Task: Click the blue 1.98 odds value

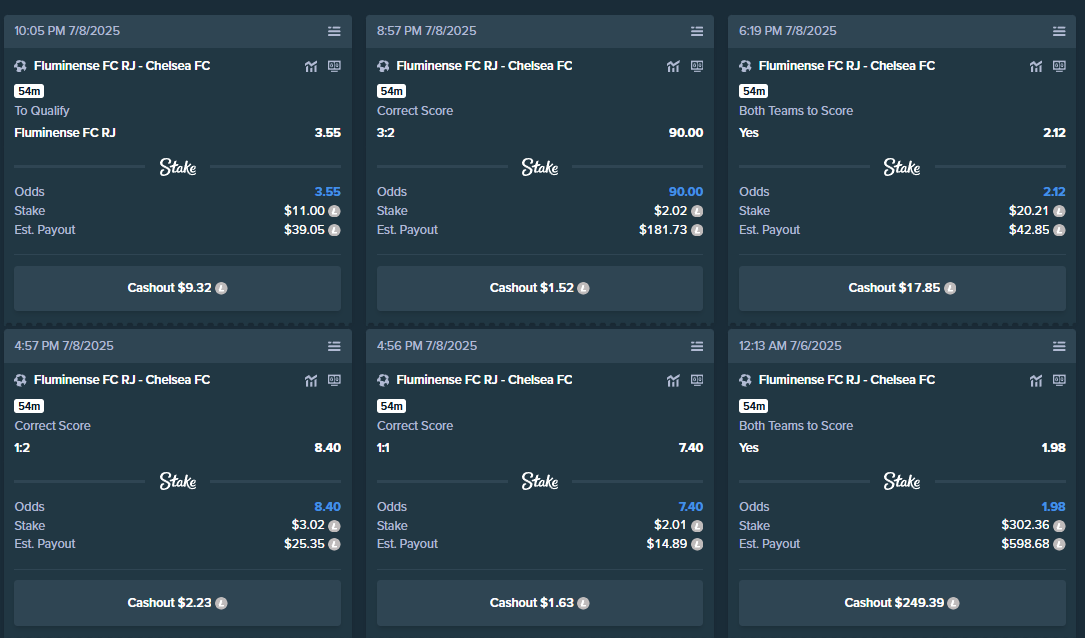Action: [1053, 507]
